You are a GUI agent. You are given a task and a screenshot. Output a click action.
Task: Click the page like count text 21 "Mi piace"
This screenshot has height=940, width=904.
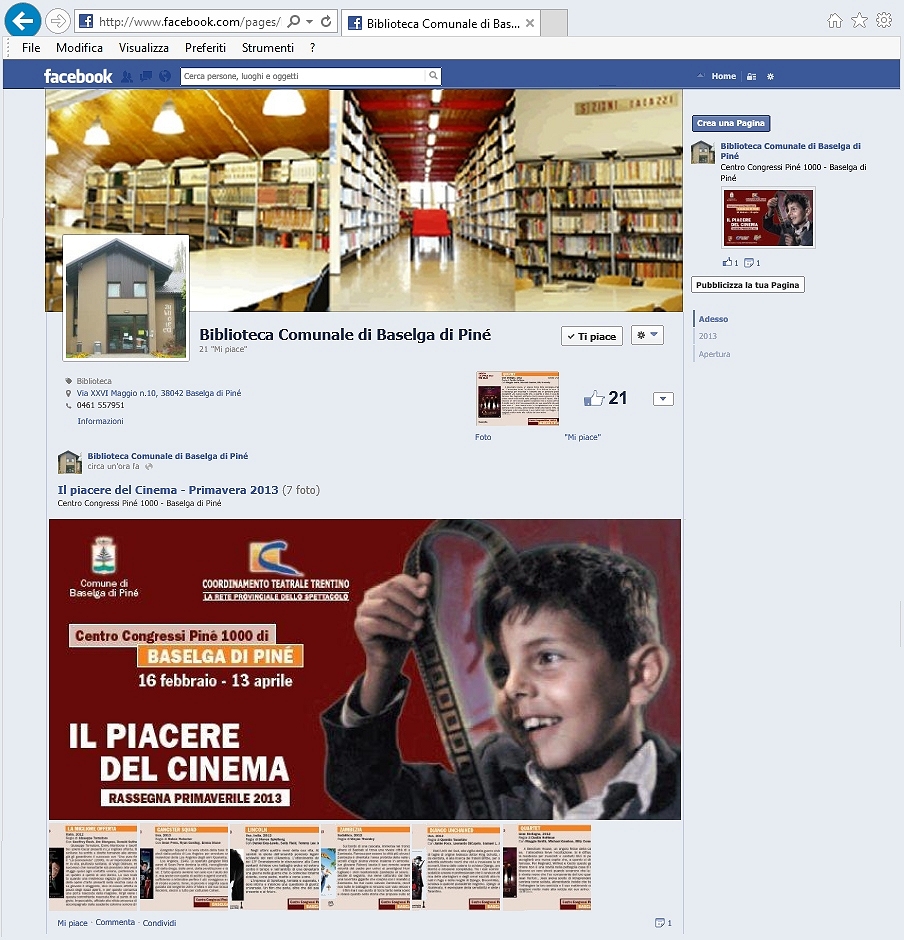point(223,350)
